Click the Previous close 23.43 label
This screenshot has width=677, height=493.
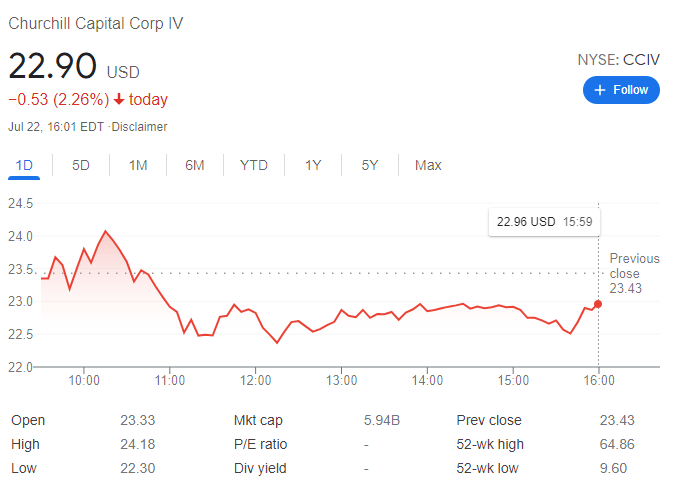click(634, 273)
